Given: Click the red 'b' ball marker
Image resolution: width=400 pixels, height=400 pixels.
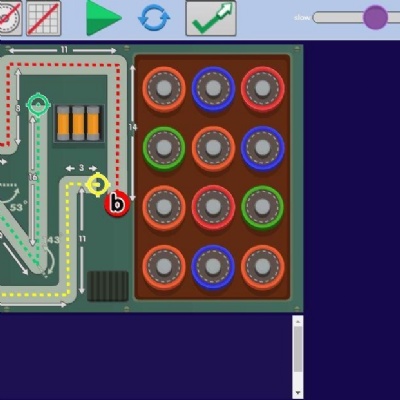Looking at the screenshot, I should (x=117, y=204).
